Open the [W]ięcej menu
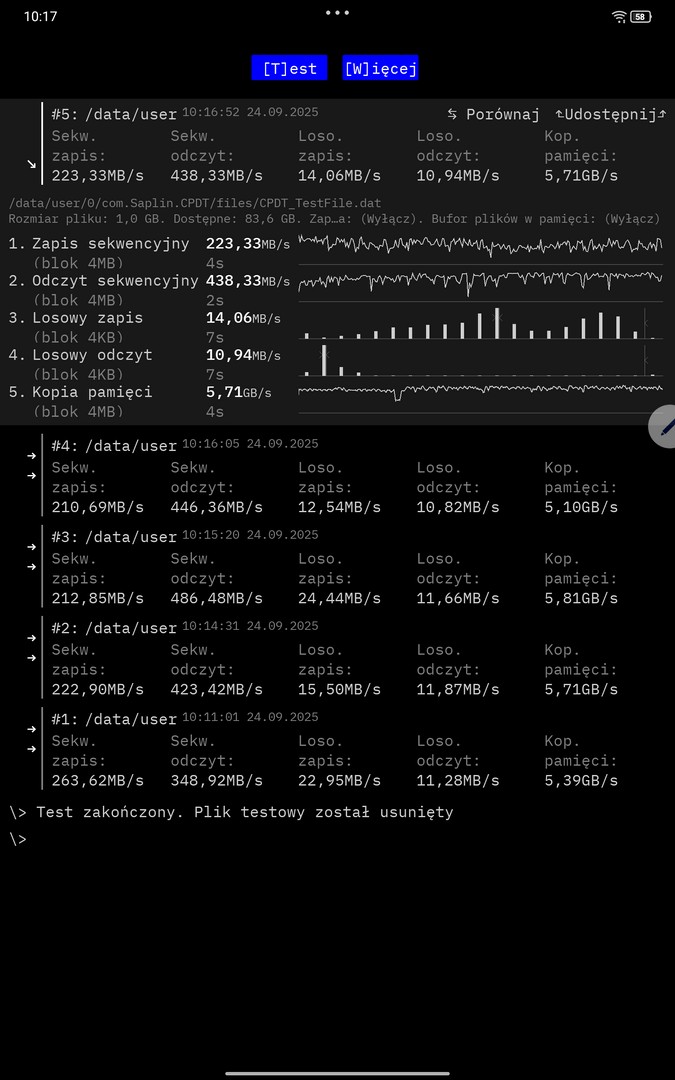 pyautogui.click(x=380, y=68)
